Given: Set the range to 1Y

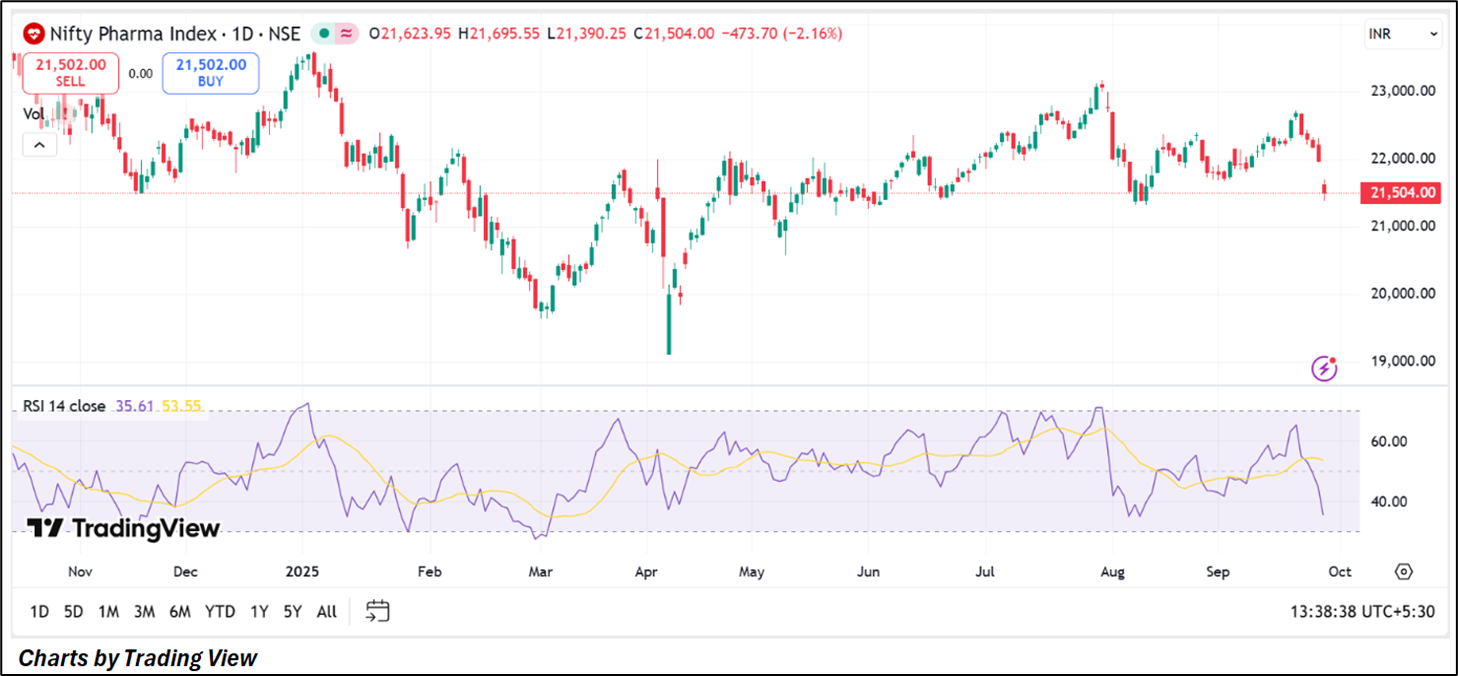Looking at the screenshot, I should tap(259, 612).
